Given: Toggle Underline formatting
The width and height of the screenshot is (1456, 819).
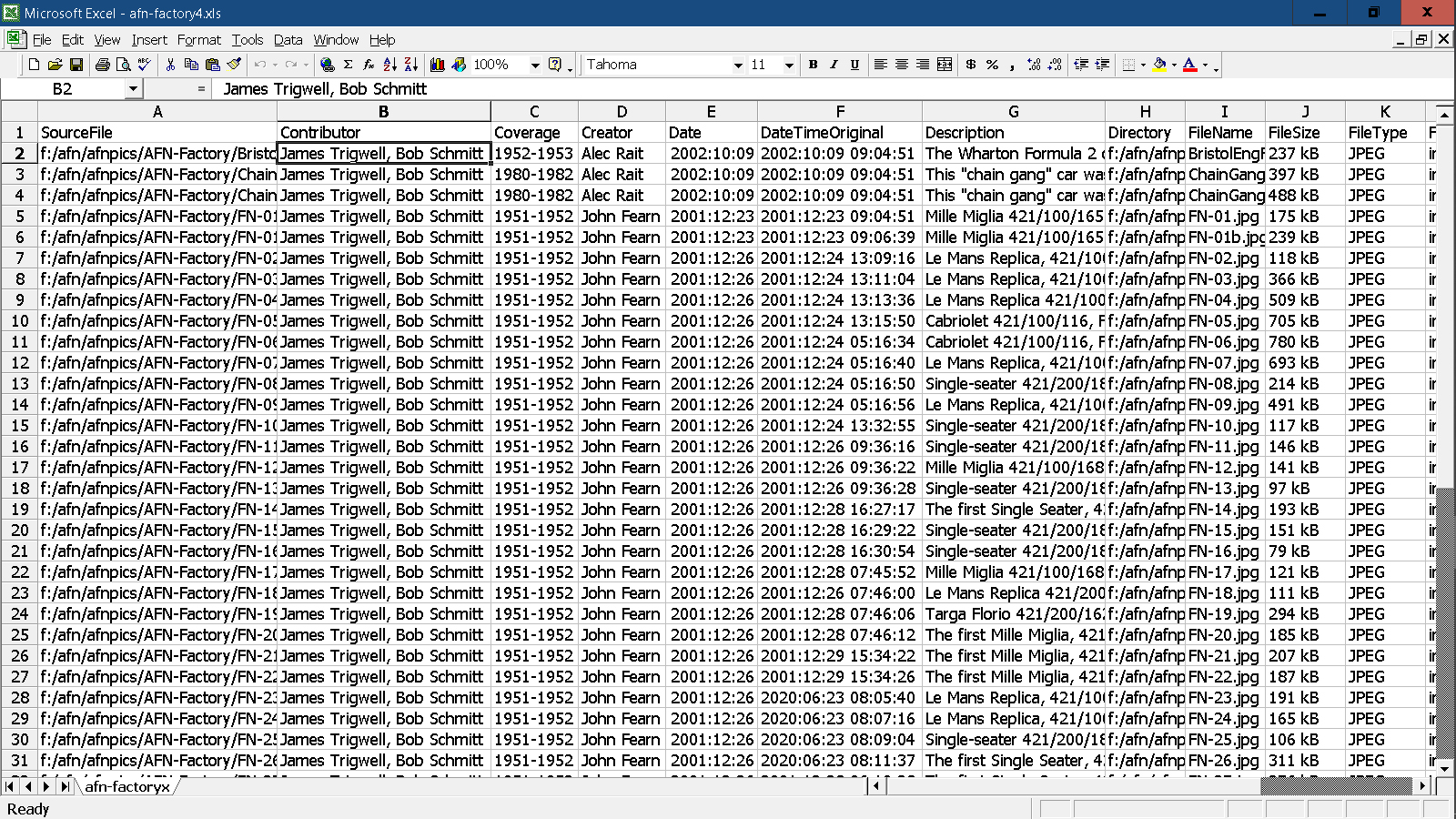Looking at the screenshot, I should (x=854, y=65).
